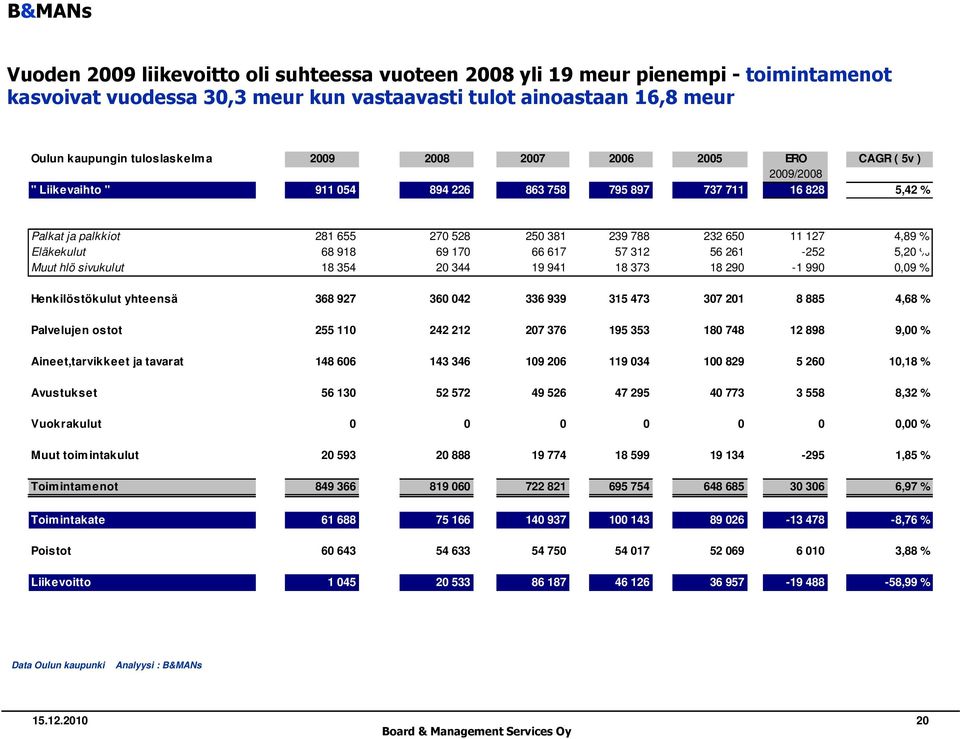This screenshot has height=739, width=960.
Task: Click the 9,00 % CAGR value
Action: pyautogui.click(x=912, y=330)
